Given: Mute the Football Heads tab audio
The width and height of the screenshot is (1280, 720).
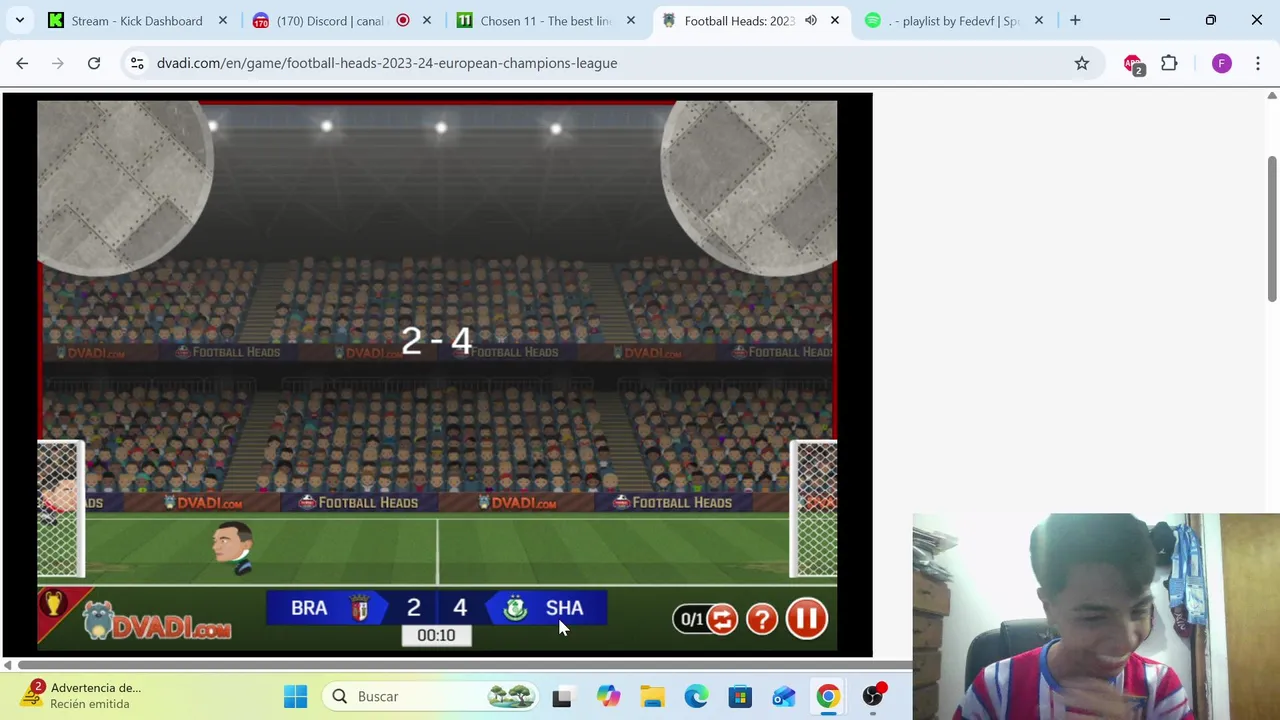Looking at the screenshot, I should click(811, 20).
